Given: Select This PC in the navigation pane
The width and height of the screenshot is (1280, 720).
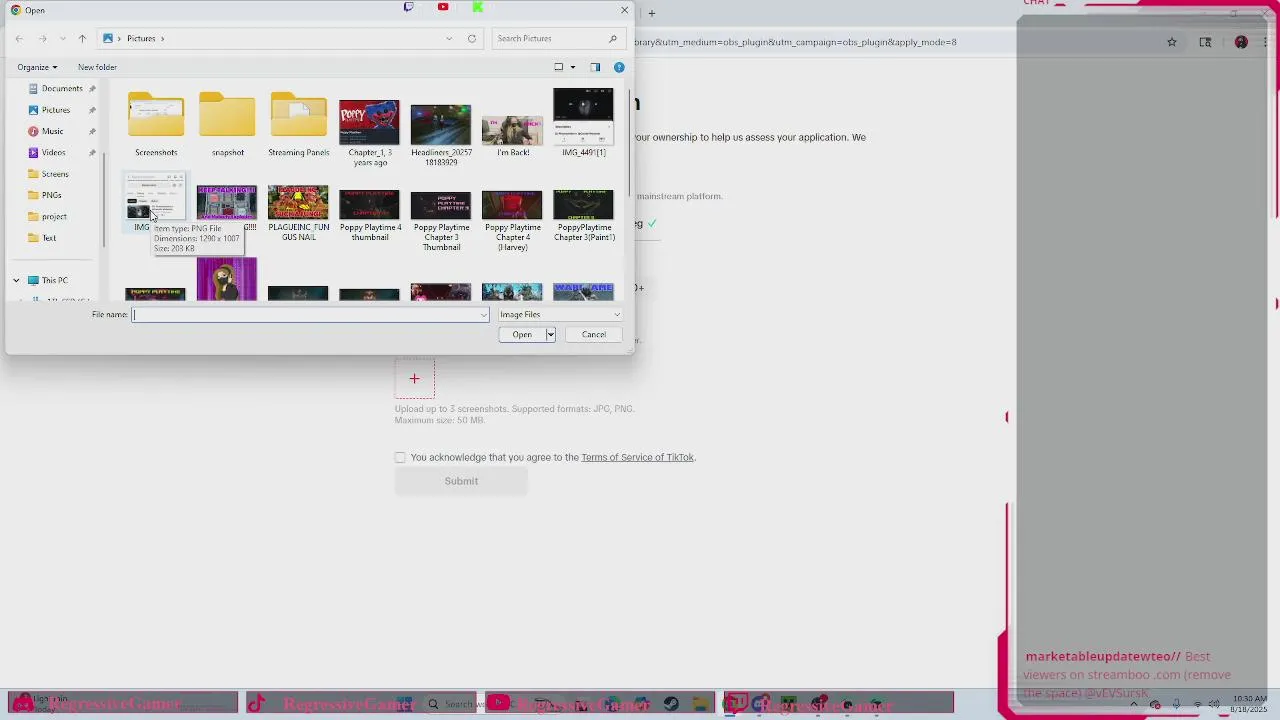Looking at the screenshot, I should [54, 280].
